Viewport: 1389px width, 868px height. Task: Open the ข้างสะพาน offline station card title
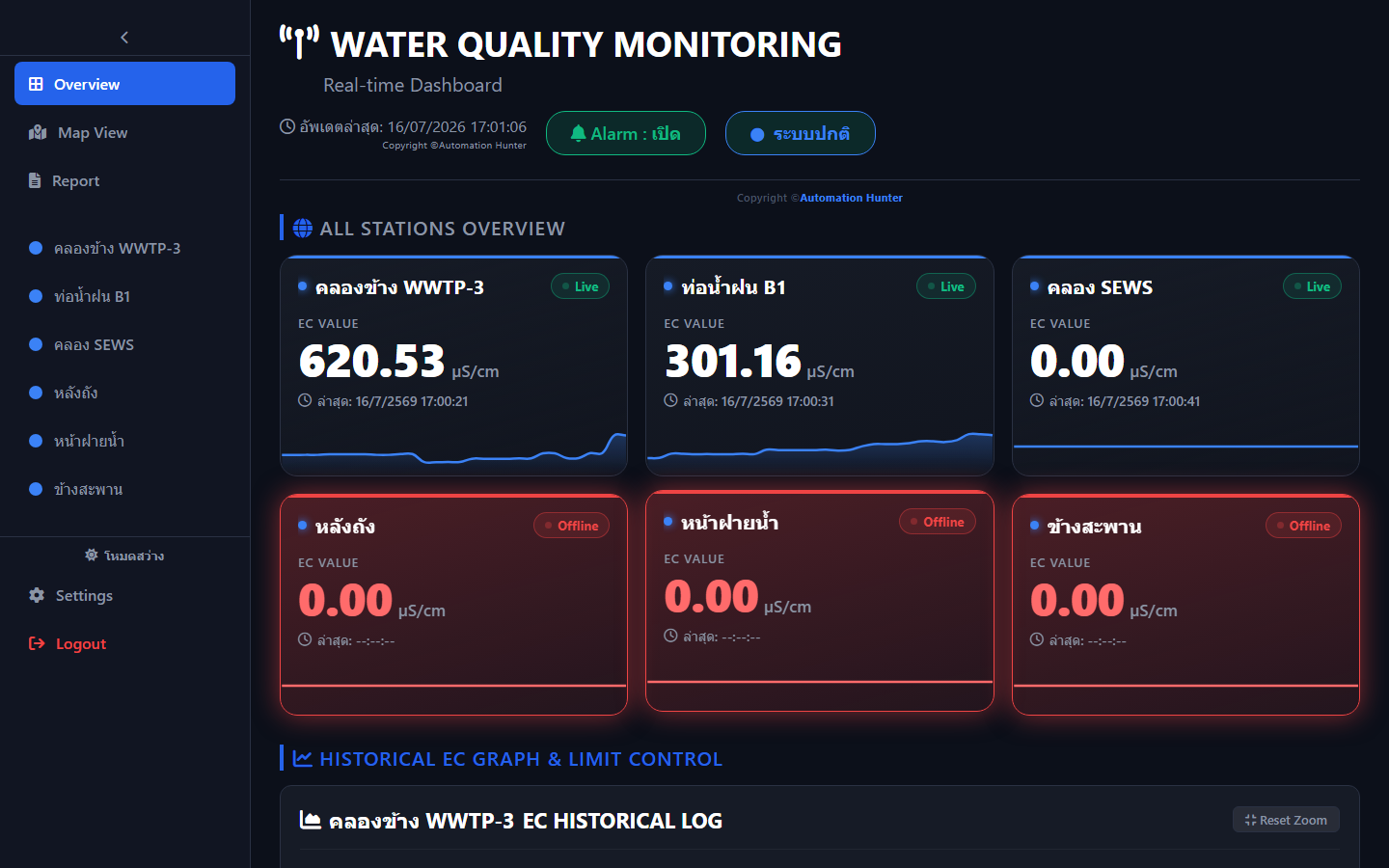pos(1095,527)
